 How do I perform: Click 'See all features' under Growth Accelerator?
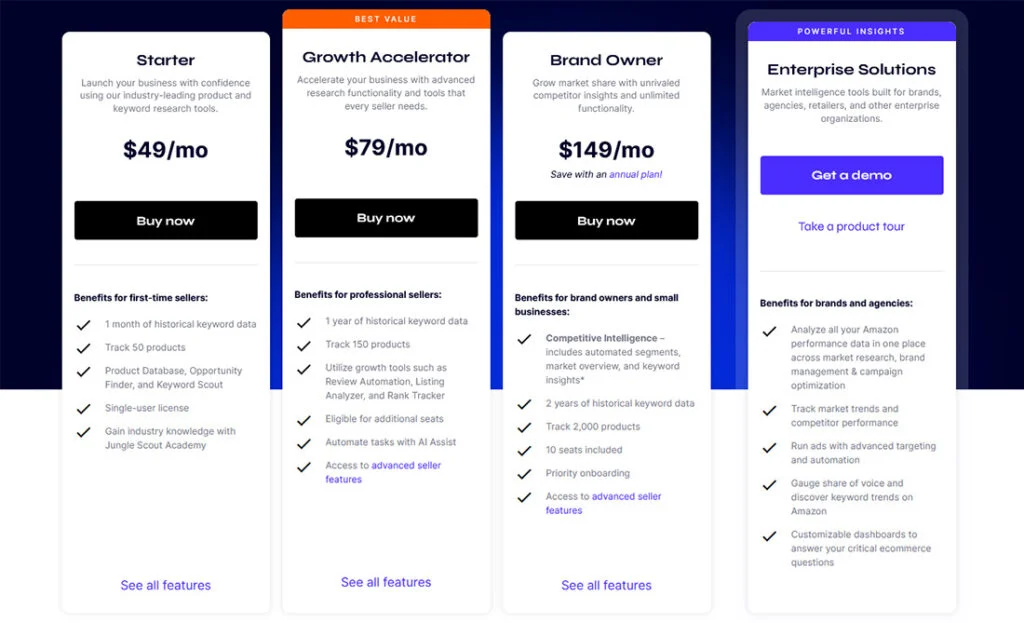386,582
